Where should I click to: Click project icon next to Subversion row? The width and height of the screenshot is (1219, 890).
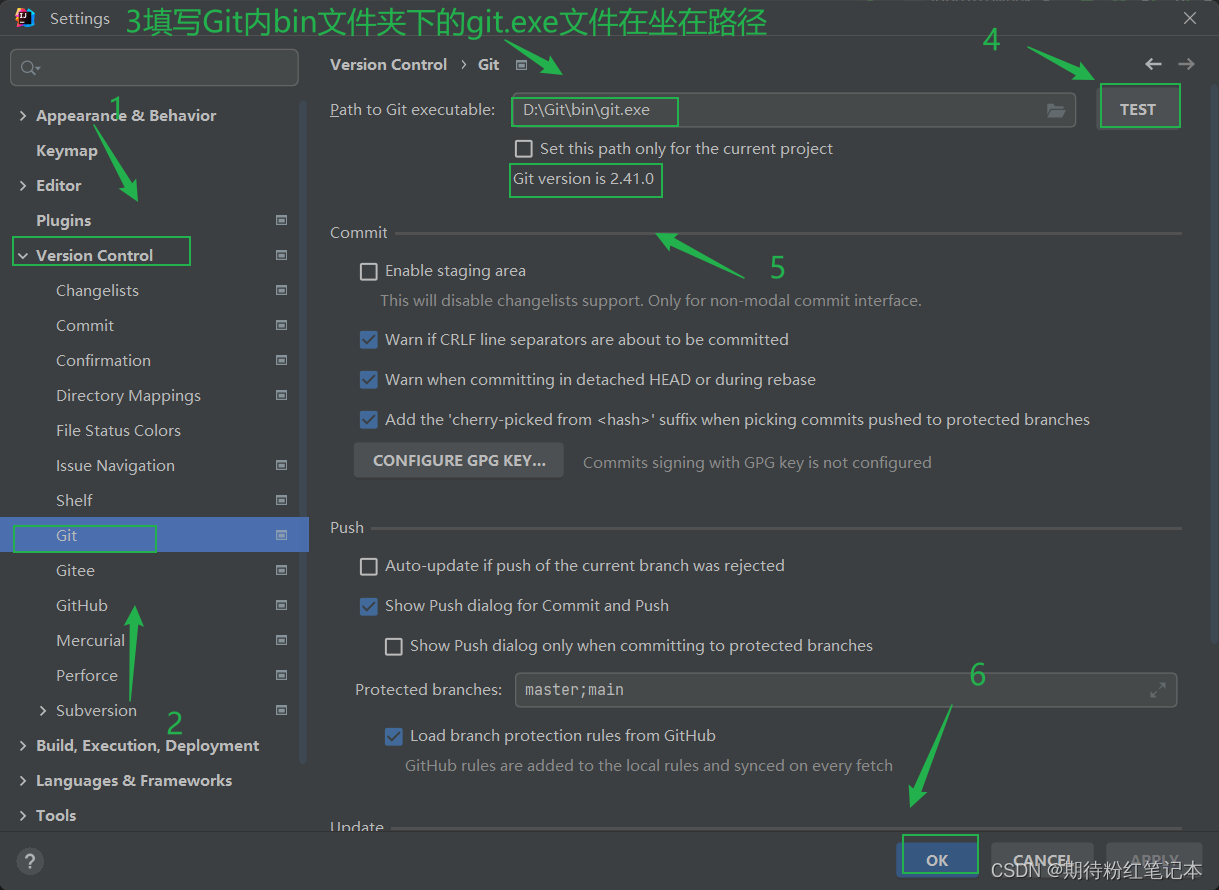click(x=281, y=710)
